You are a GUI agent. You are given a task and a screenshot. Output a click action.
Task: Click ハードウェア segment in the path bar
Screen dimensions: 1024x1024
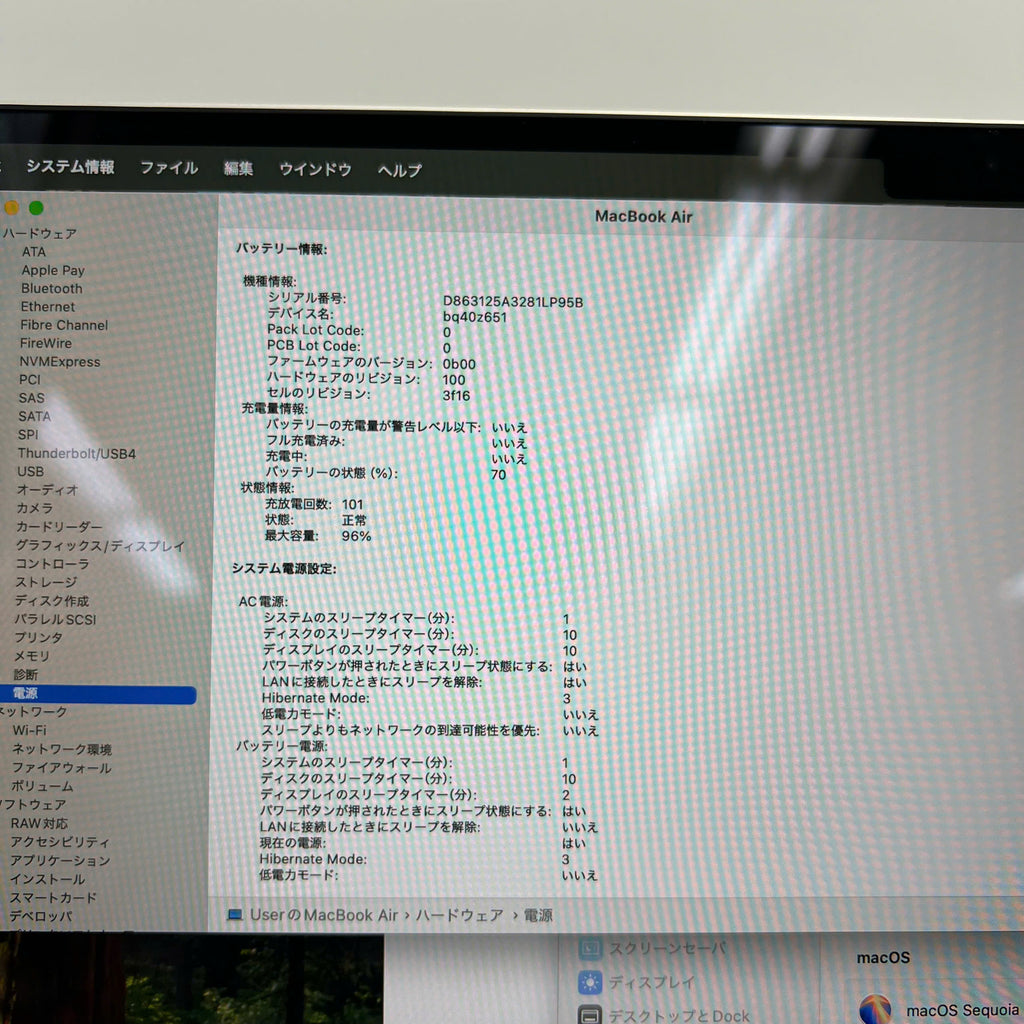[x=459, y=915]
